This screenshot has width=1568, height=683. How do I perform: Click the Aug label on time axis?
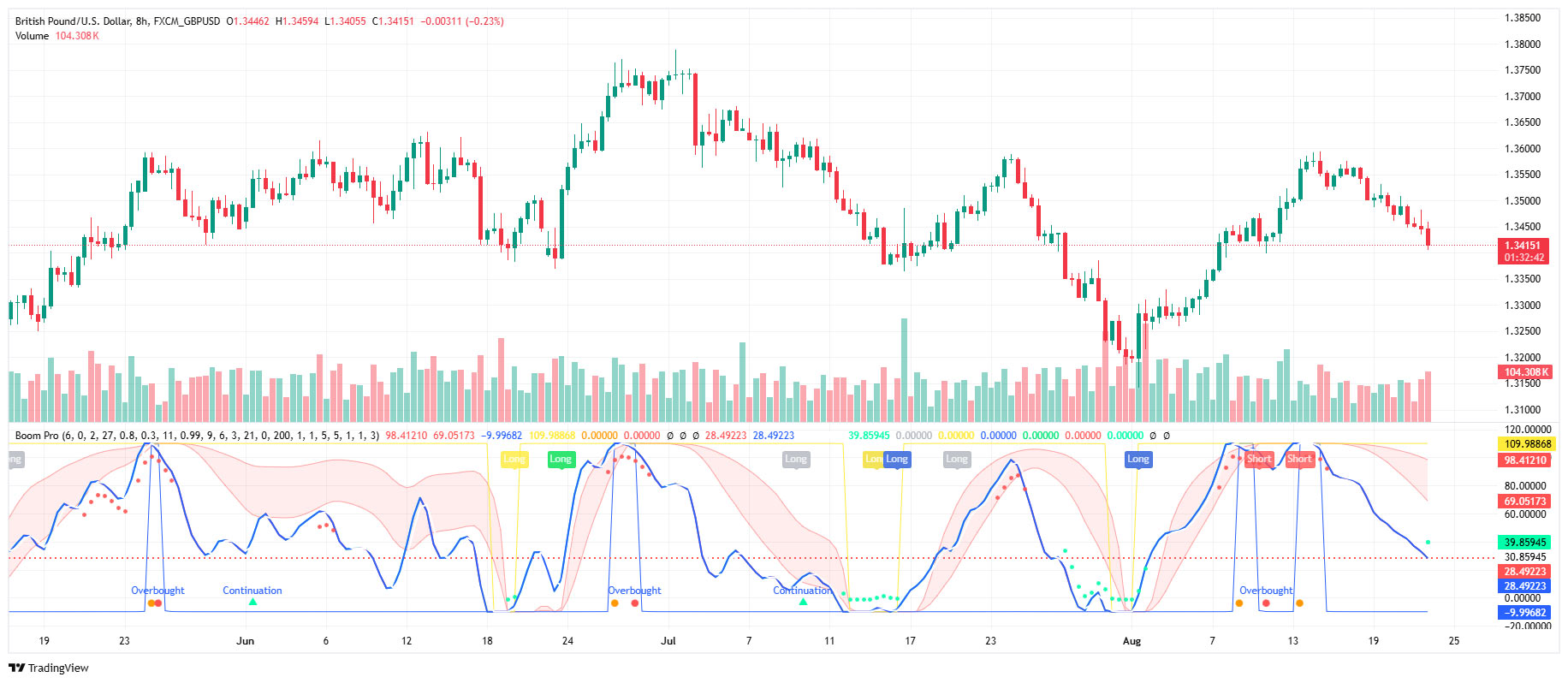[x=1131, y=641]
